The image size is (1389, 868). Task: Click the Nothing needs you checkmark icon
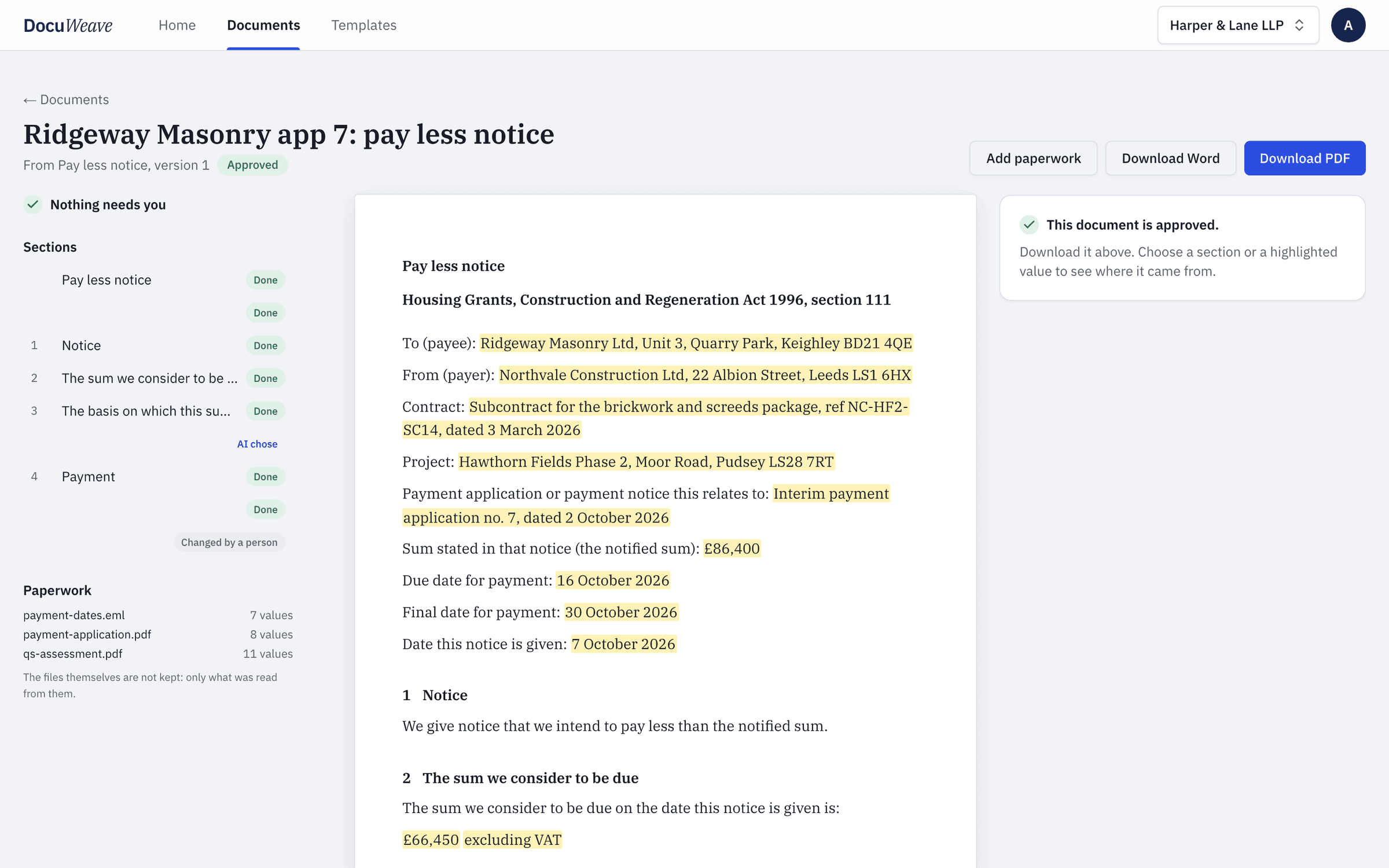point(33,204)
